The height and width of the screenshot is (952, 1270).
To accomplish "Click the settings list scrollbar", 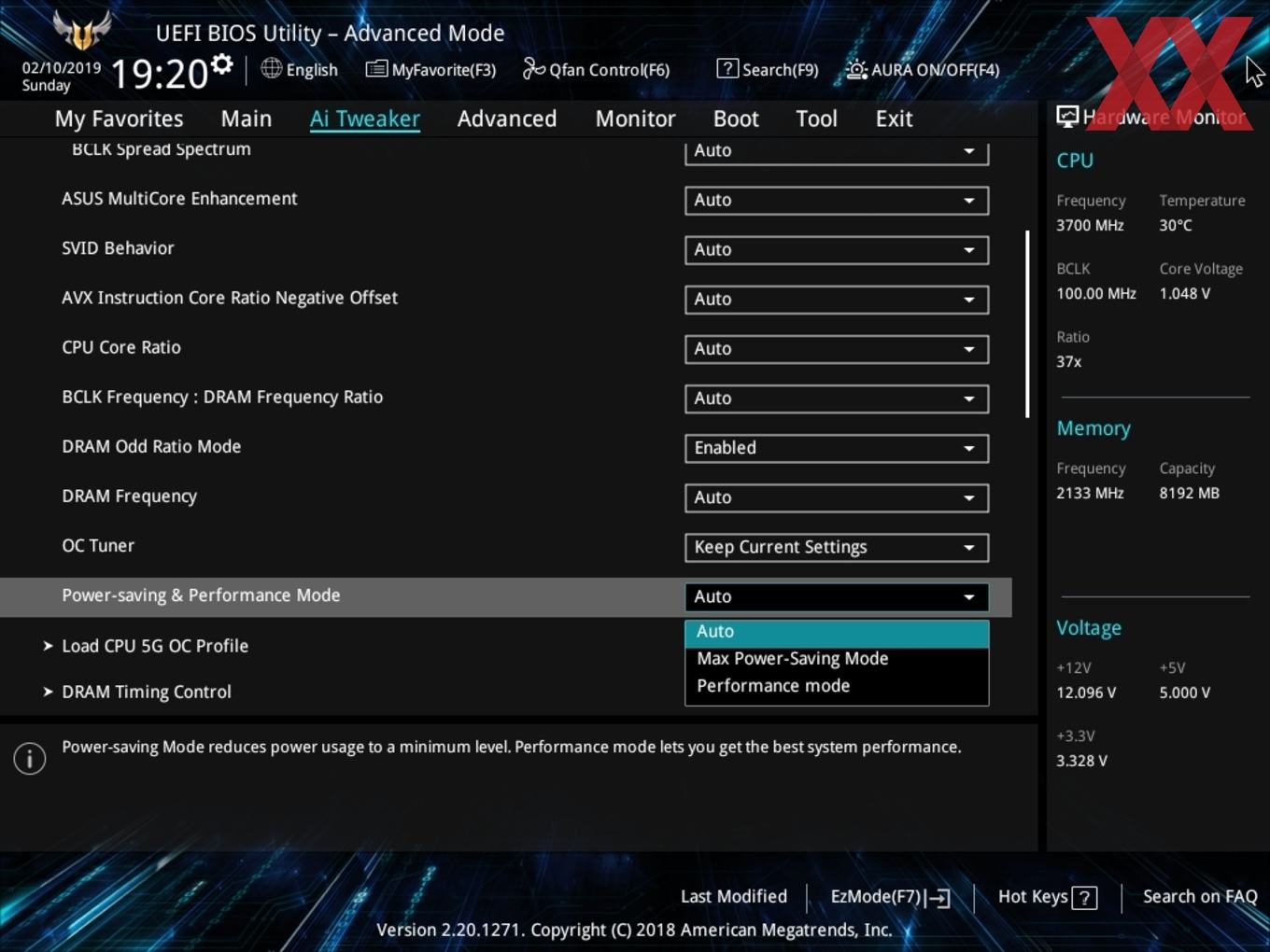I will click(1027, 324).
